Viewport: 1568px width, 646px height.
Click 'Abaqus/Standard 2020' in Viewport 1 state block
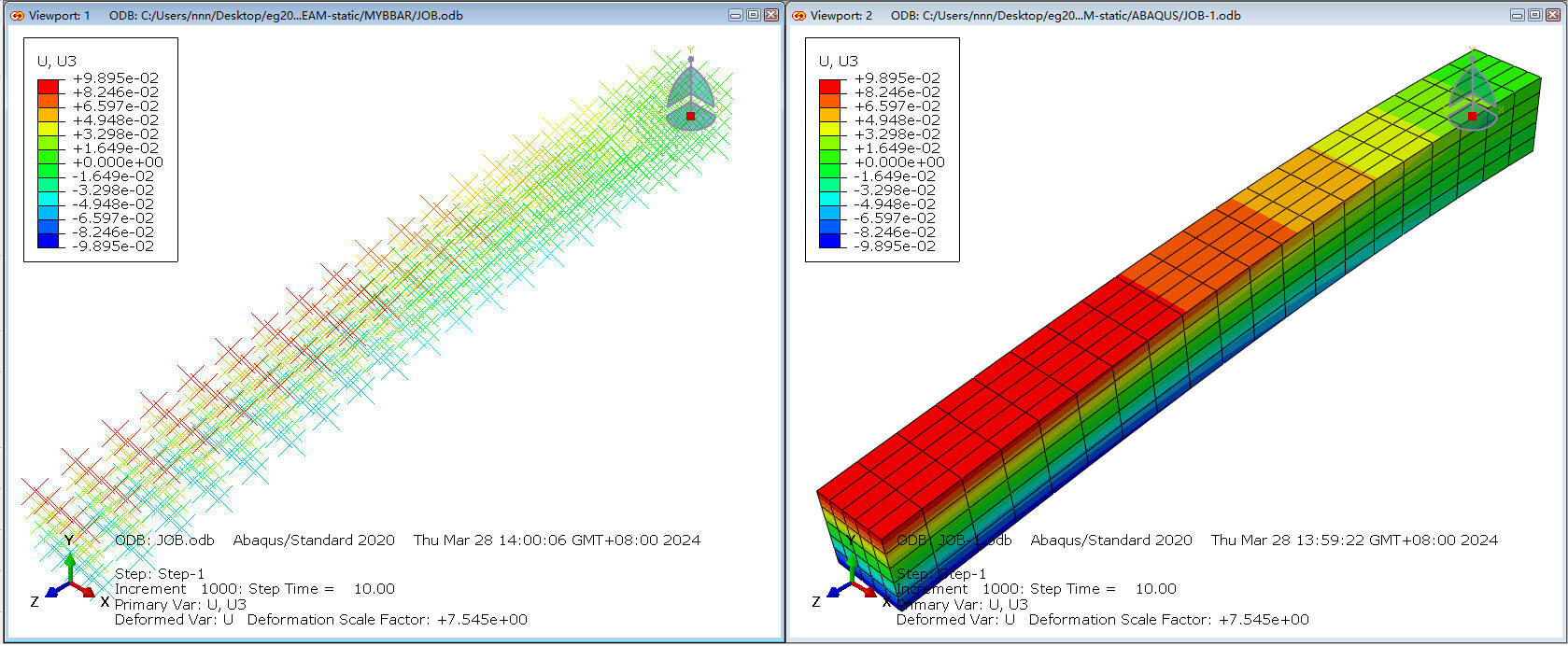tap(314, 541)
